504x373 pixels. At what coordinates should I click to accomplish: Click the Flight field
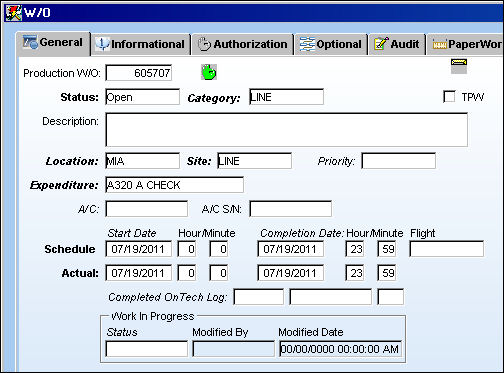pyautogui.click(x=447, y=249)
